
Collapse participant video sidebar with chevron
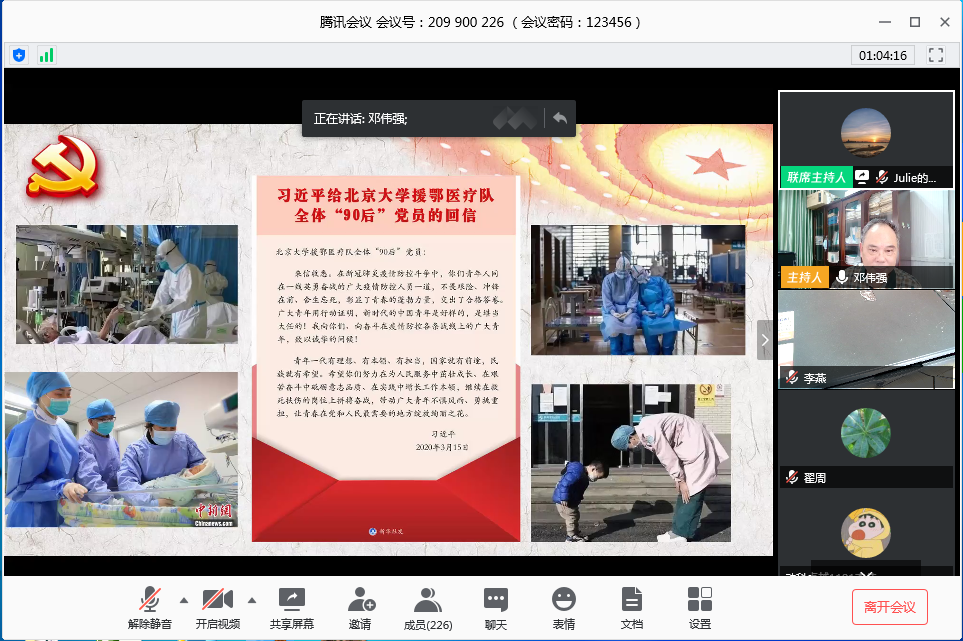click(766, 340)
